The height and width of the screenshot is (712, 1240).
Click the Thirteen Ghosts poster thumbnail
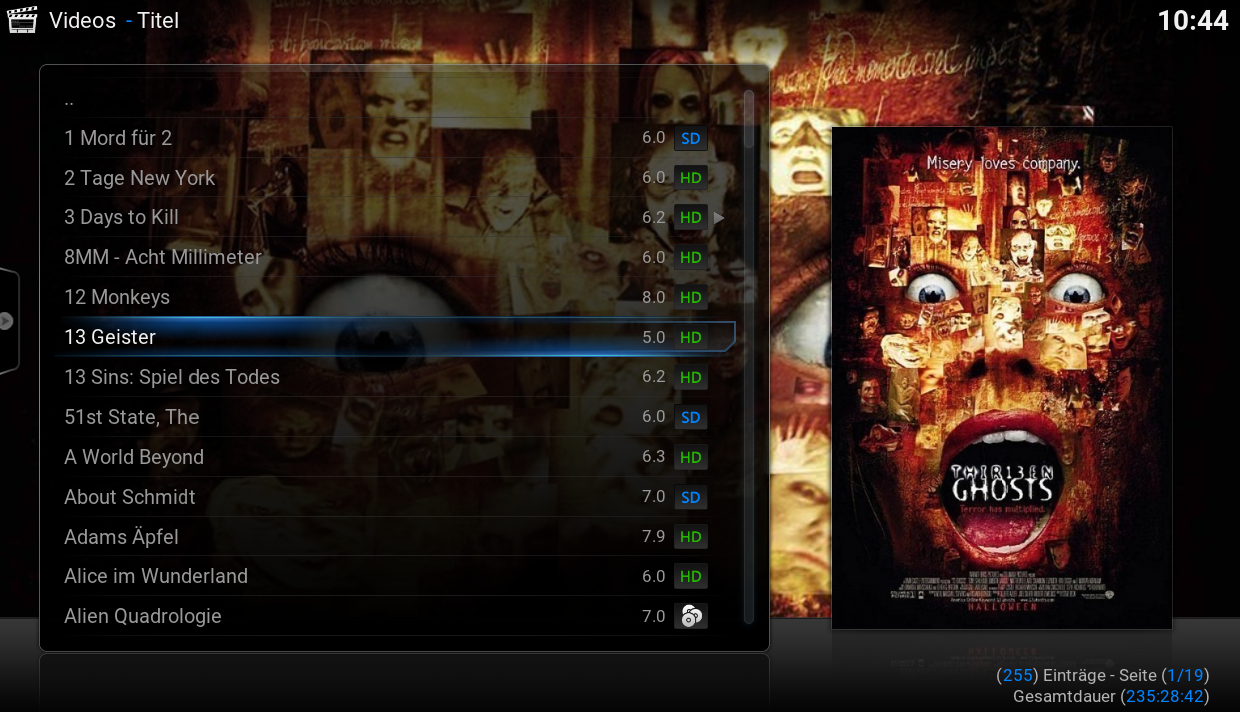click(1002, 378)
